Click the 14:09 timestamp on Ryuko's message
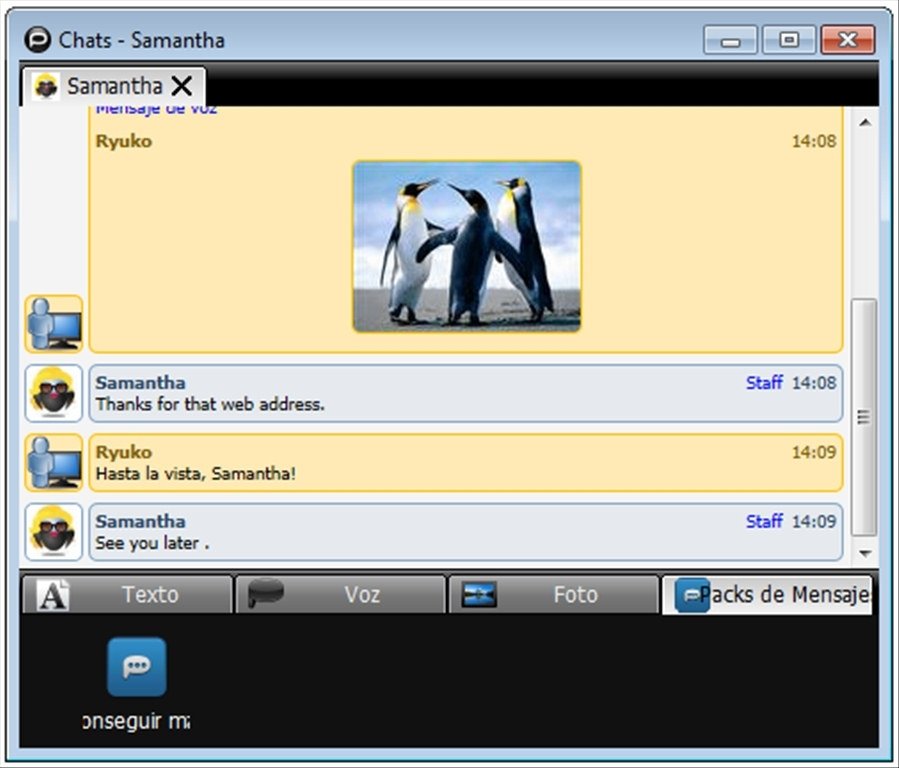Image resolution: width=899 pixels, height=768 pixels. point(814,452)
